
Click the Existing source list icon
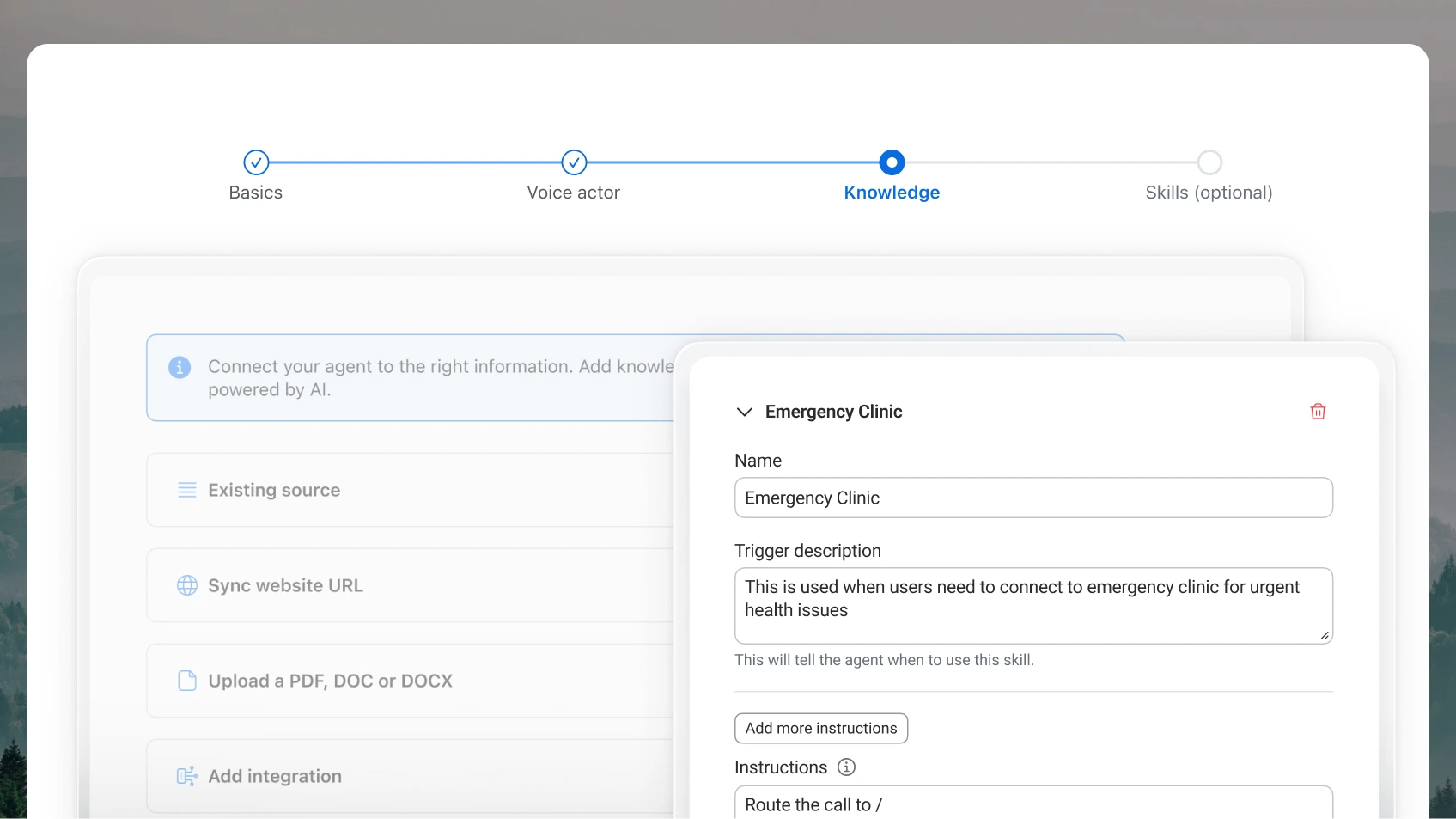pyautogui.click(x=187, y=490)
